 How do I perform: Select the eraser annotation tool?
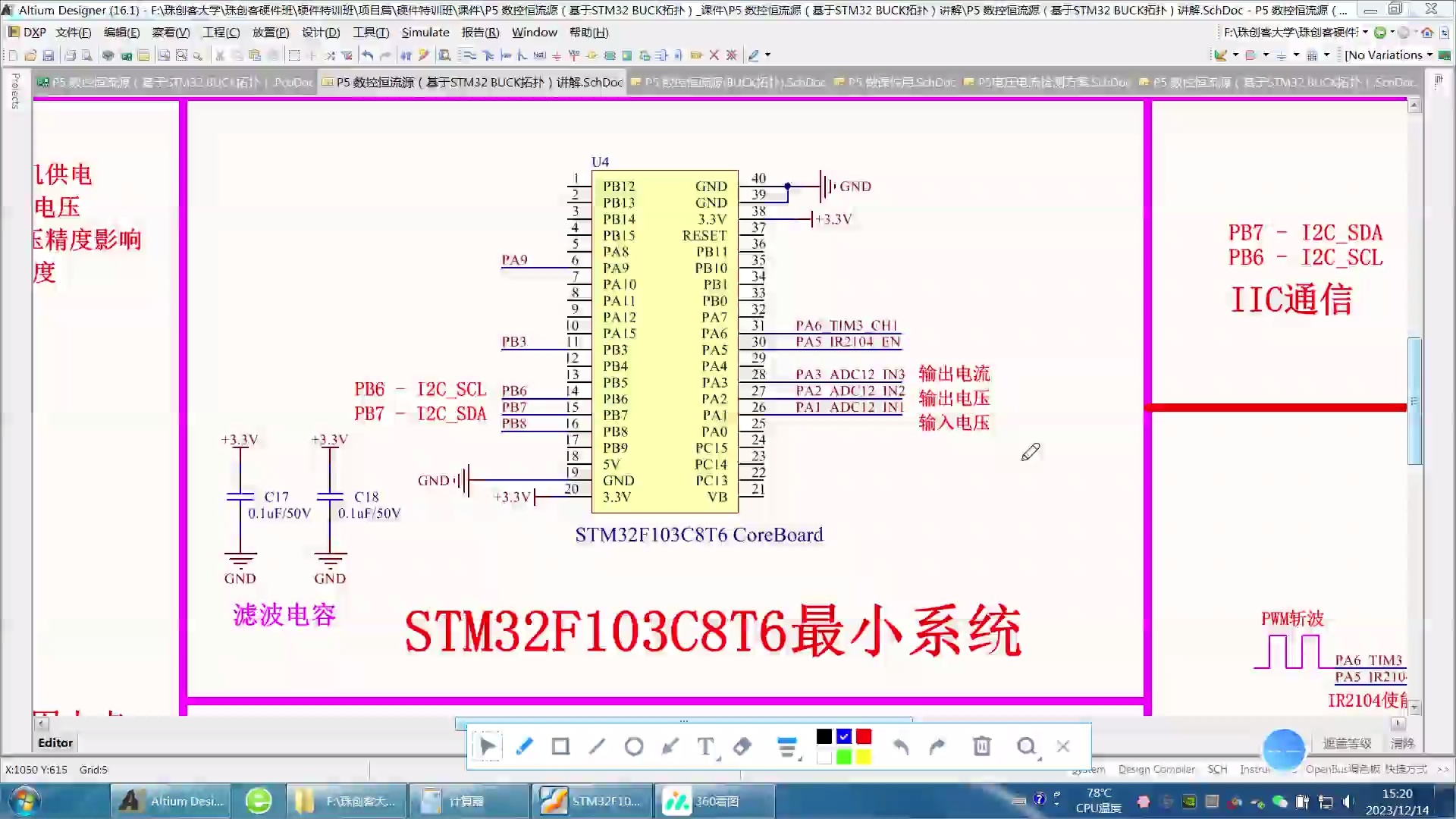pos(742,747)
